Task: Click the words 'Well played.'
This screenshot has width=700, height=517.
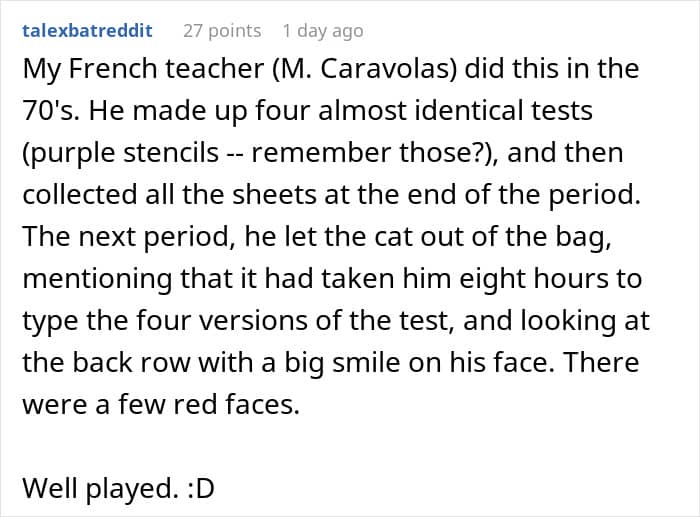Action: pos(100,488)
